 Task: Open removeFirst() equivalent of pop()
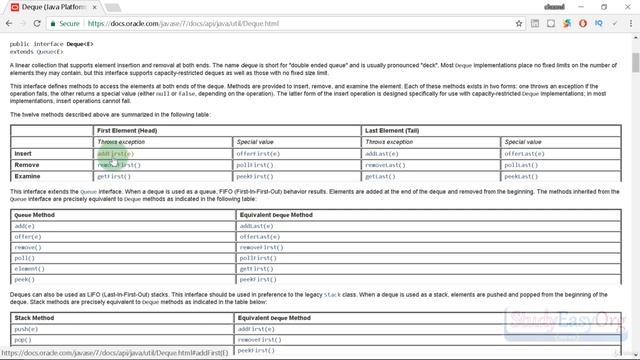coord(259,340)
